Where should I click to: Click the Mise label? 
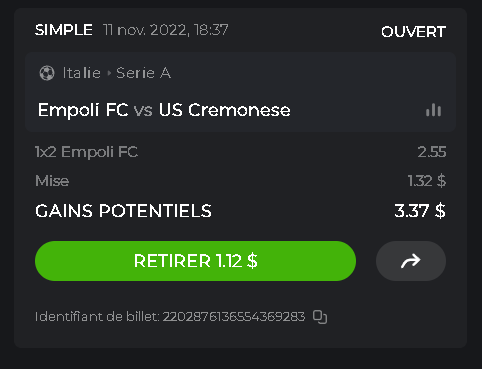[x=52, y=181]
